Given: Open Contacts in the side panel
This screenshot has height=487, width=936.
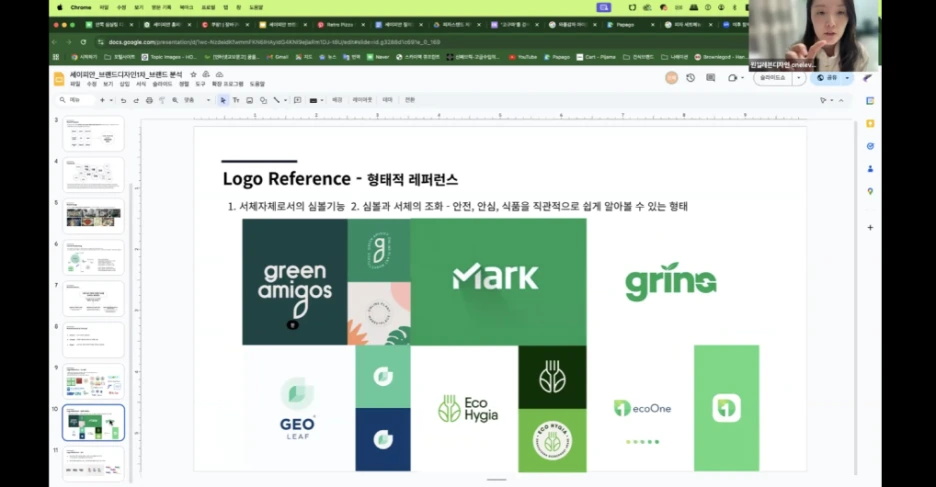Looking at the screenshot, I should tap(870, 169).
